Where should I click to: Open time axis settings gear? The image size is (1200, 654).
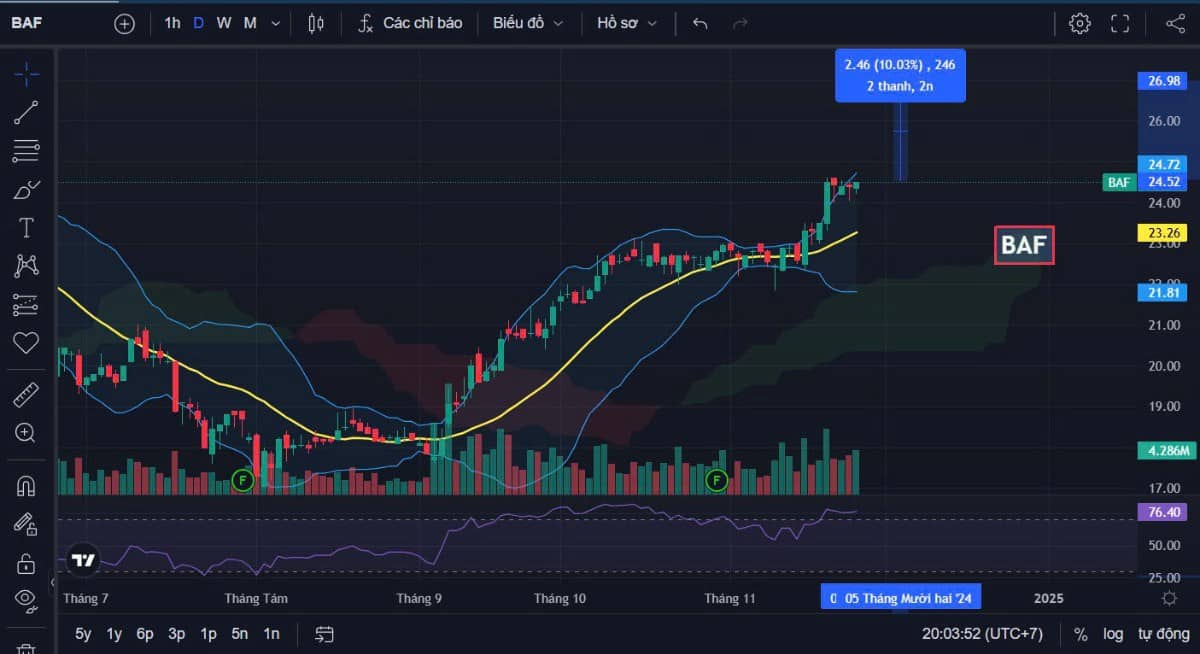[1169, 598]
